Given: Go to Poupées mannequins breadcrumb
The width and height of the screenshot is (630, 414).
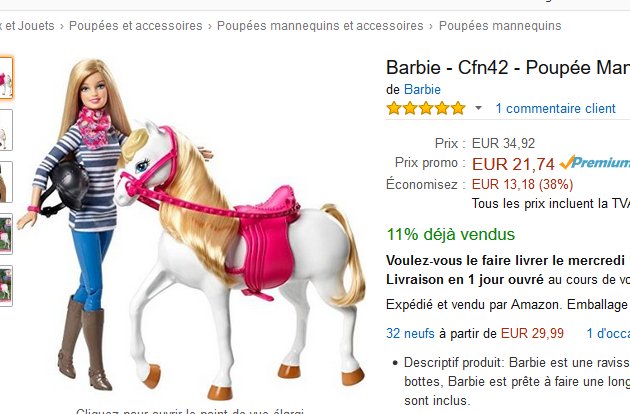Looking at the screenshot, I should click(x=500, y=26).
